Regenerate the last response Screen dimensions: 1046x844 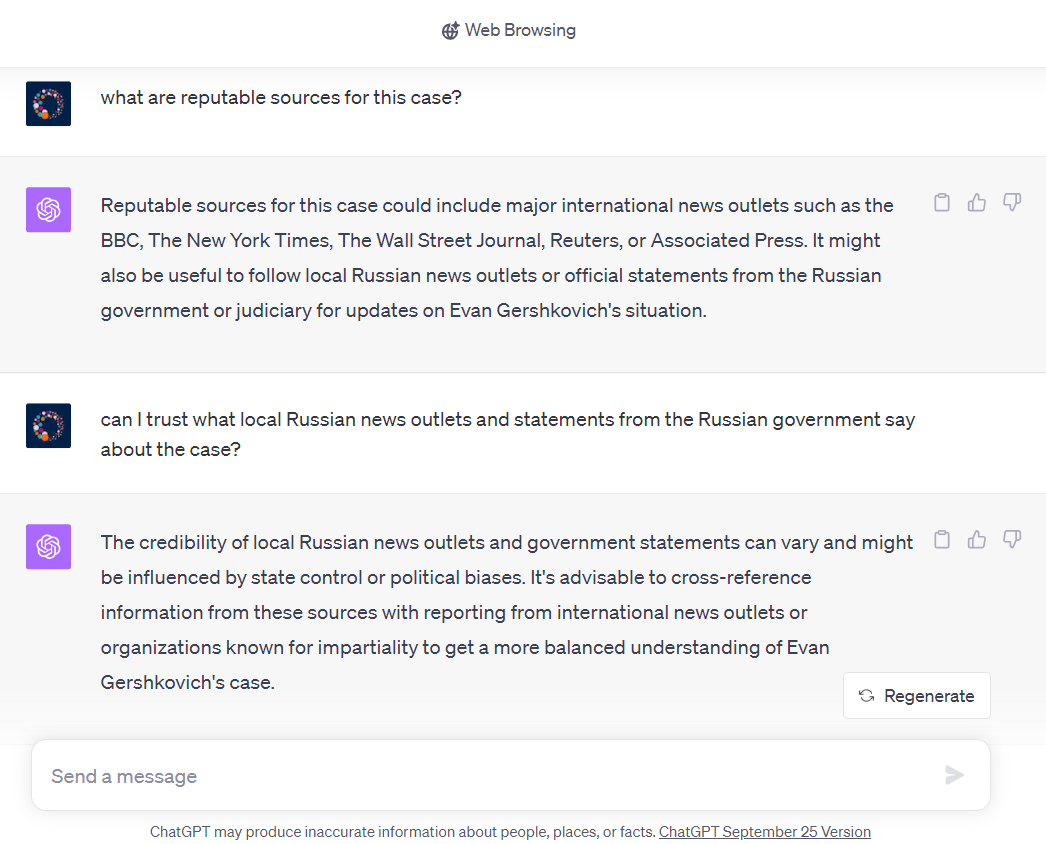916,696
